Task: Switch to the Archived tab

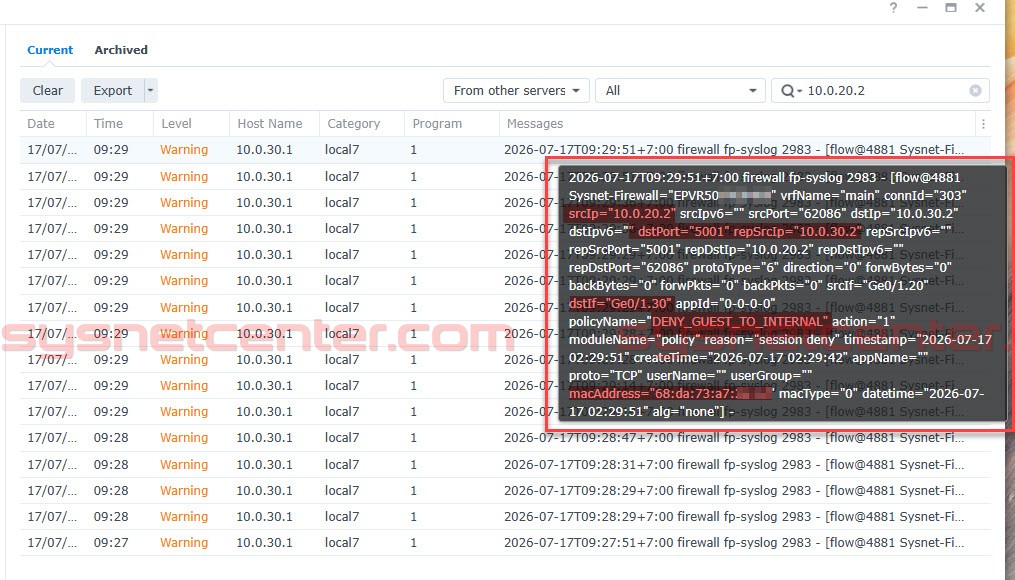Action: click(121, 50)
